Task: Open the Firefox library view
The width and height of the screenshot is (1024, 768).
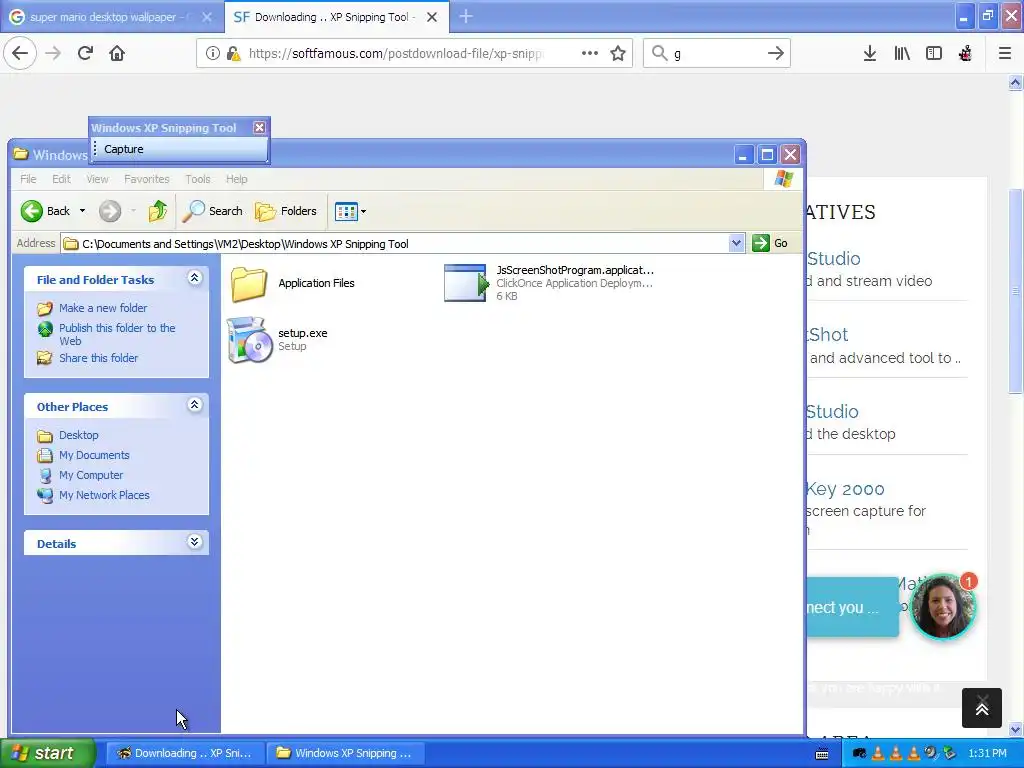Action: tap(902, 53)
